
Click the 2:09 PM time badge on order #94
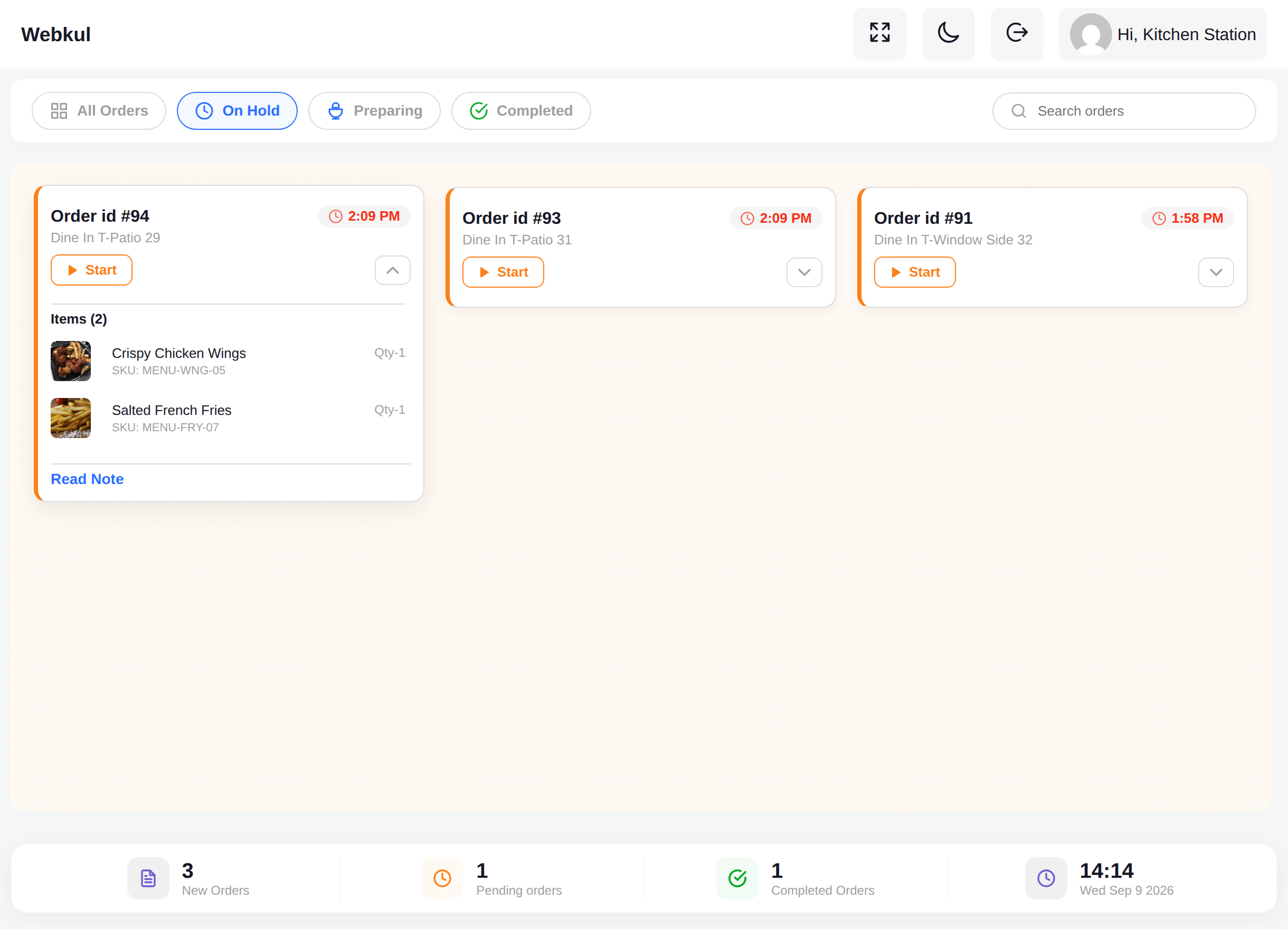tap(364, 216)
